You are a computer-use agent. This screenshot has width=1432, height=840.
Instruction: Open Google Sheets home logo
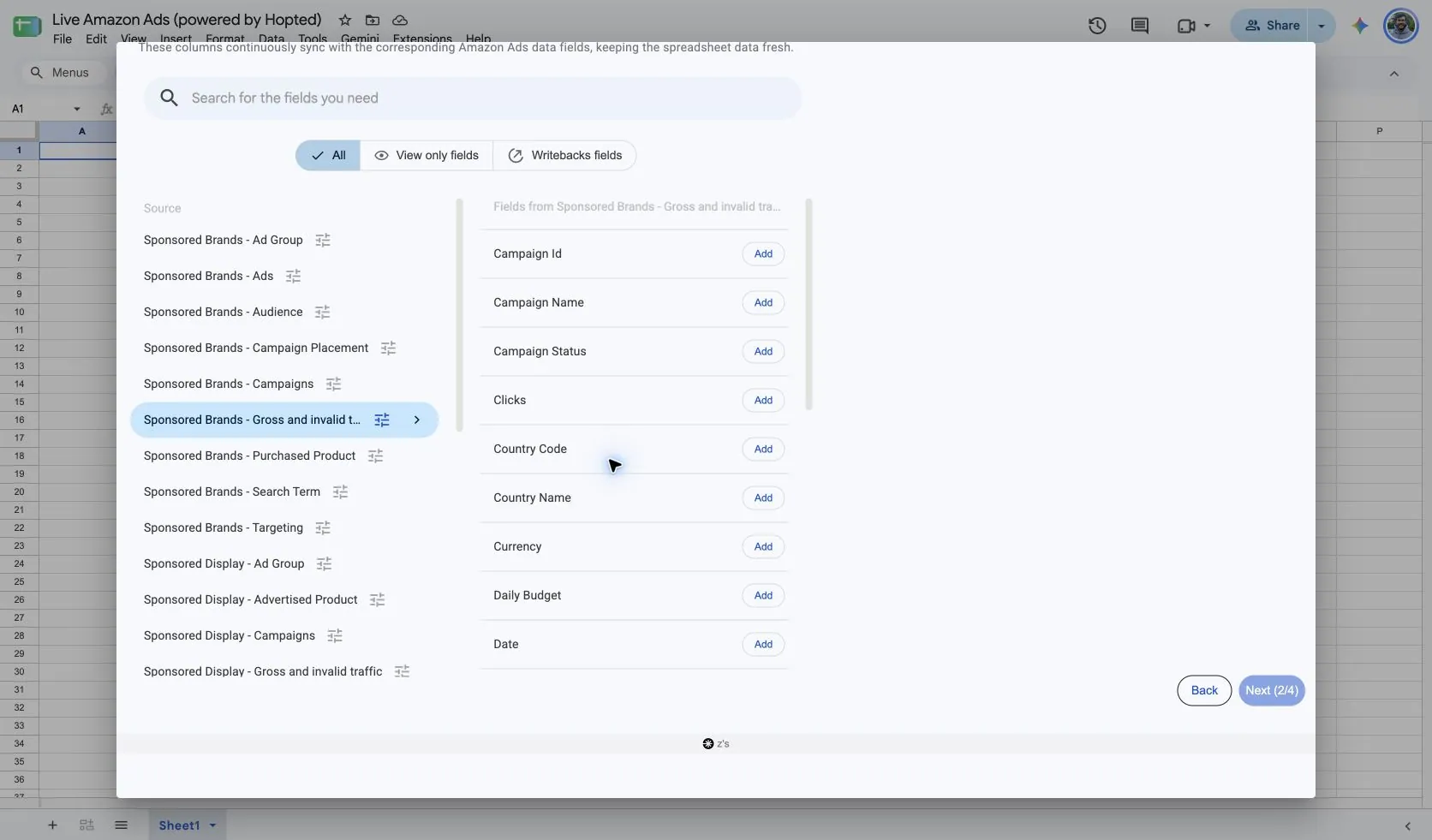[27, 27]
